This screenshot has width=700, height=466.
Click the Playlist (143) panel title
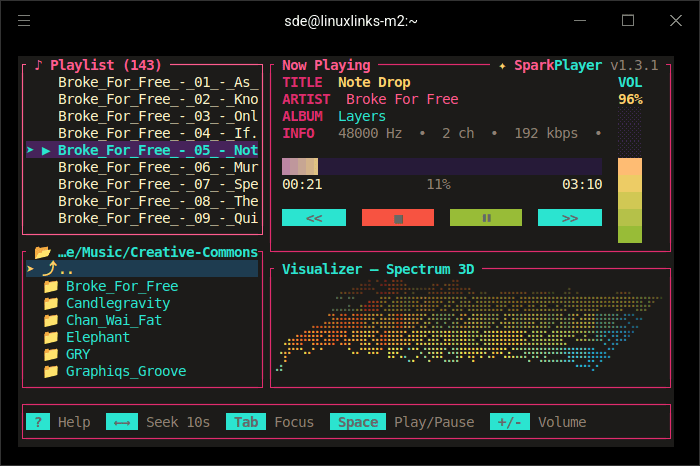[x=105, y=65]
